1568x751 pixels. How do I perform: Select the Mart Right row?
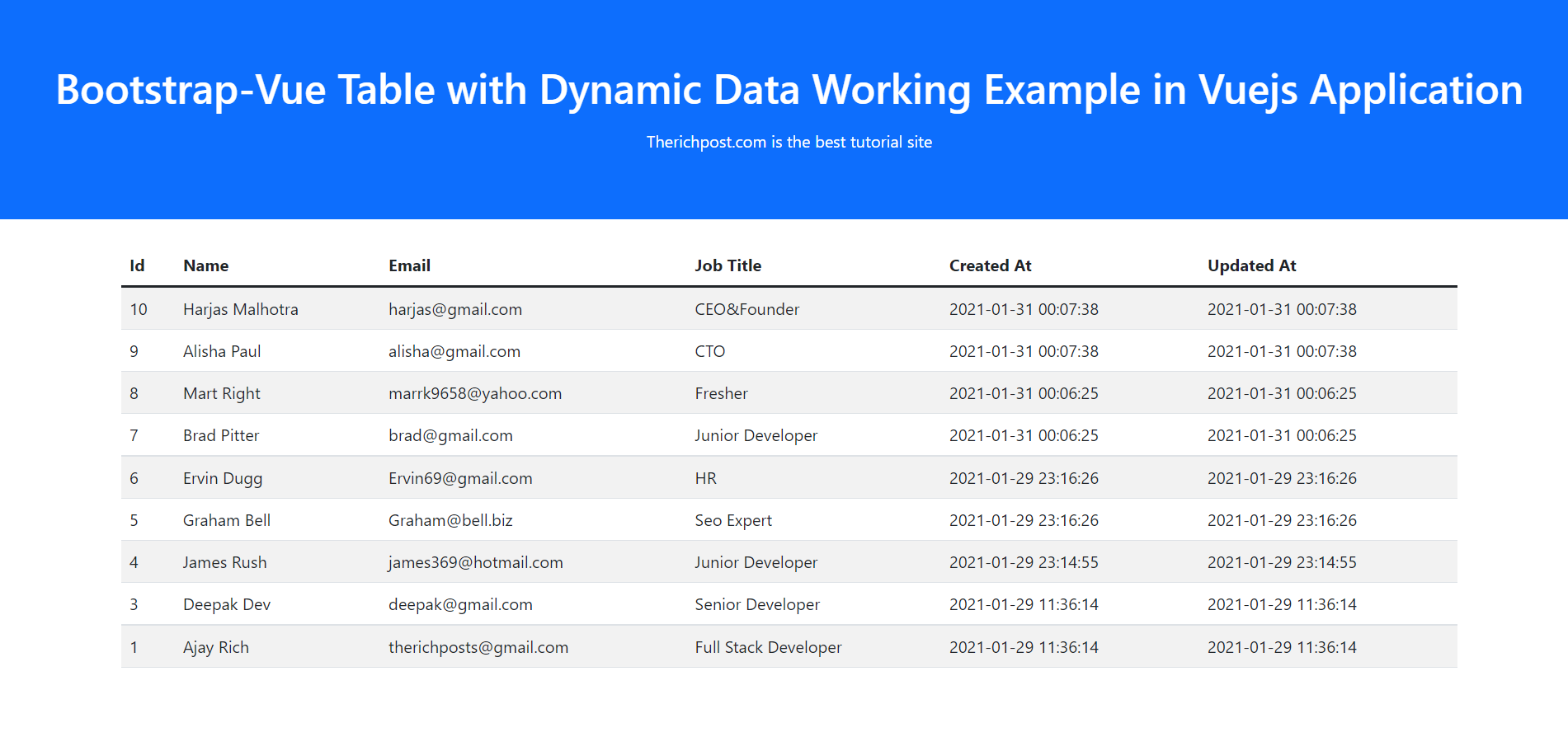[x=221, y=393]
